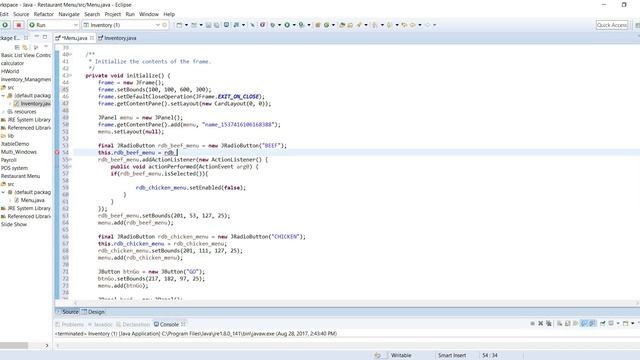Select the calculator project

[12, 63]
